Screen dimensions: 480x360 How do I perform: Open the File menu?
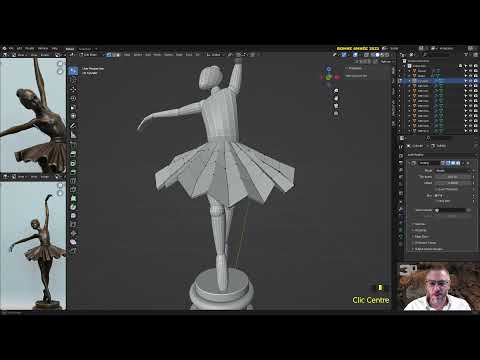(11, 48)
